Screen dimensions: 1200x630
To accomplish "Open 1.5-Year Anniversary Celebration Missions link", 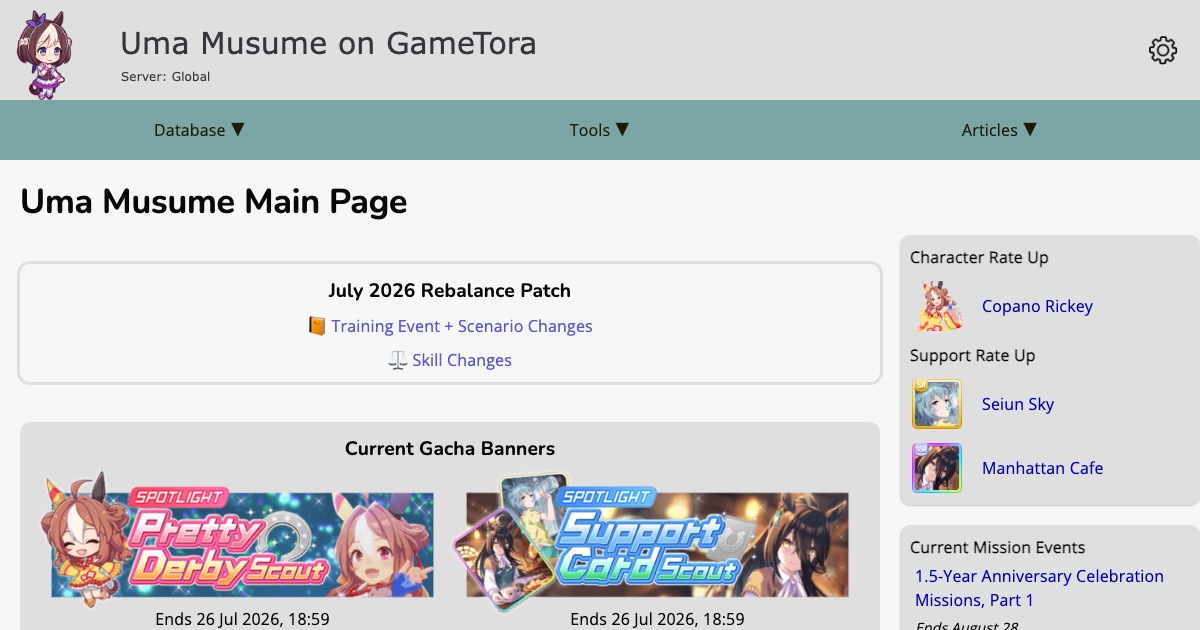I will point(1039,588).
